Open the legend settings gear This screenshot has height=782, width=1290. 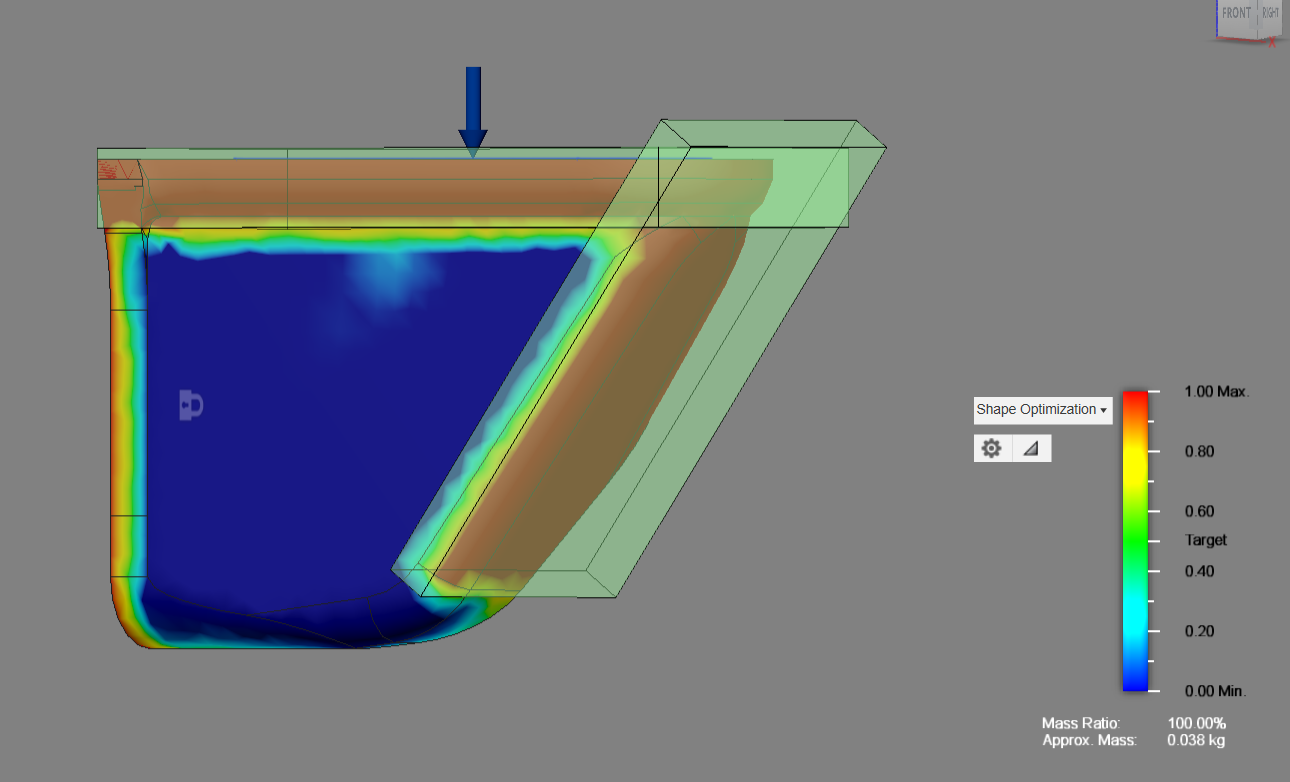[992, 449]
